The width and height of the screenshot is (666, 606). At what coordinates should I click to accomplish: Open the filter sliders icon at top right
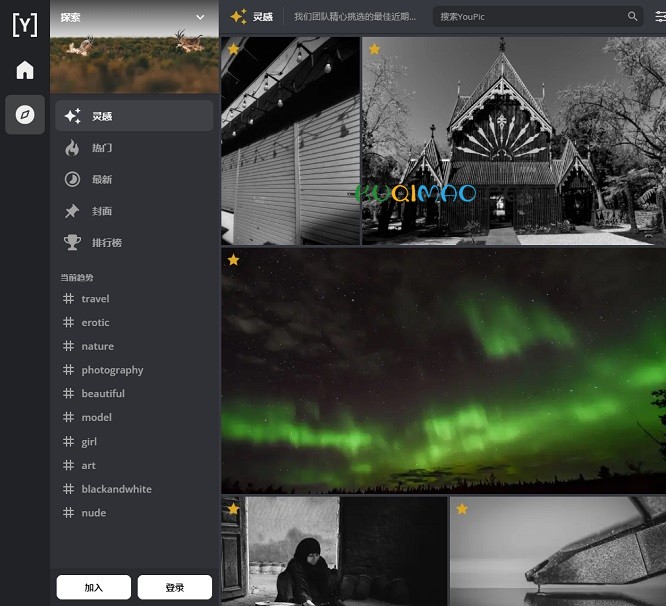660,17
